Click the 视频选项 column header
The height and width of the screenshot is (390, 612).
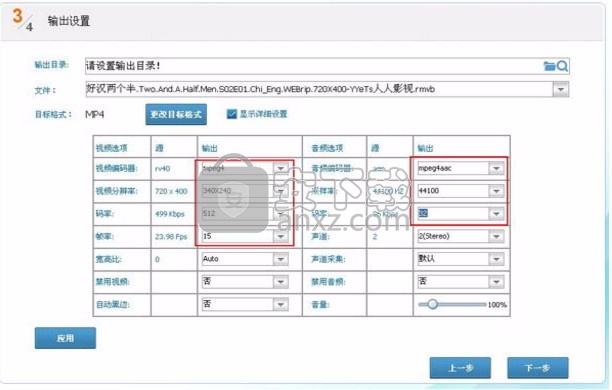(x=112, y=148)
